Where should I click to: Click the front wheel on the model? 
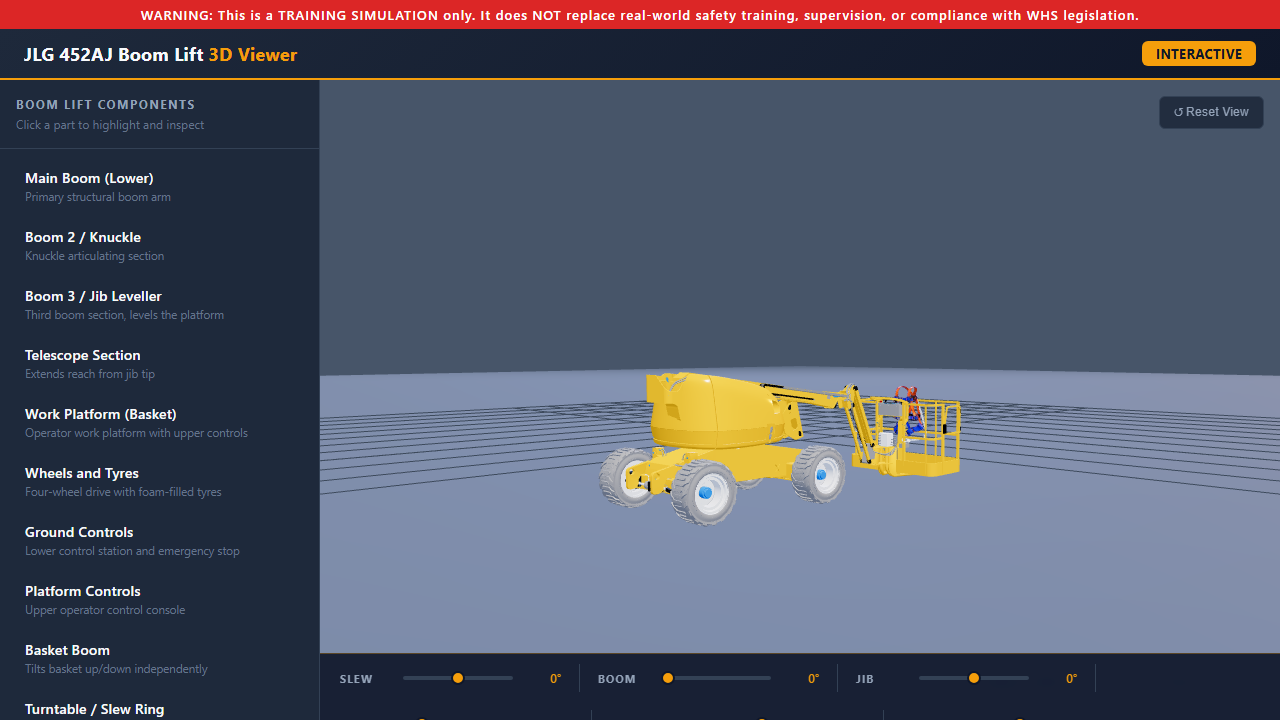point(704,492)
